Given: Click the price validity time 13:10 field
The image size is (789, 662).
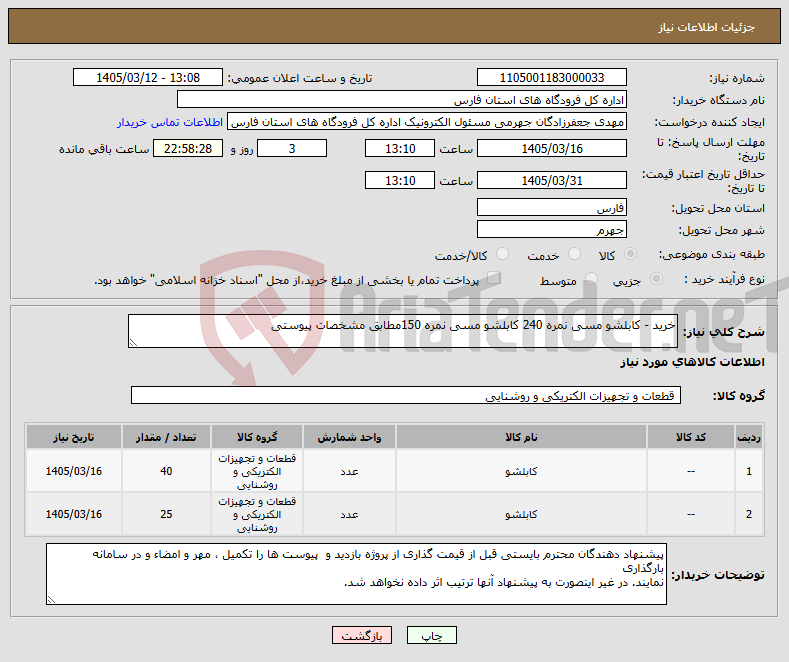Looking at the screenshot, I should [x=400, y=180].
